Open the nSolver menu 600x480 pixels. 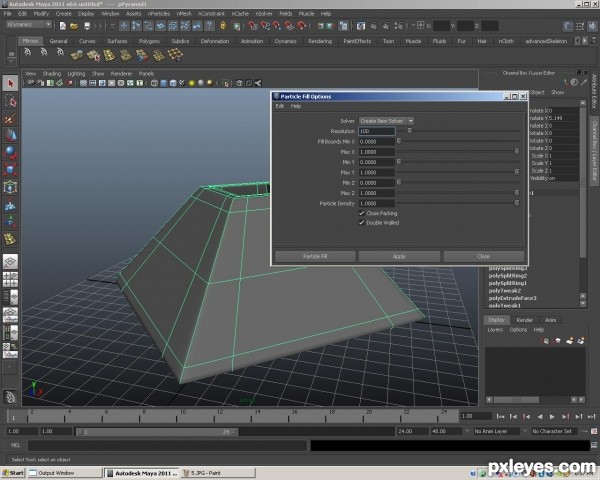point(264,13)
